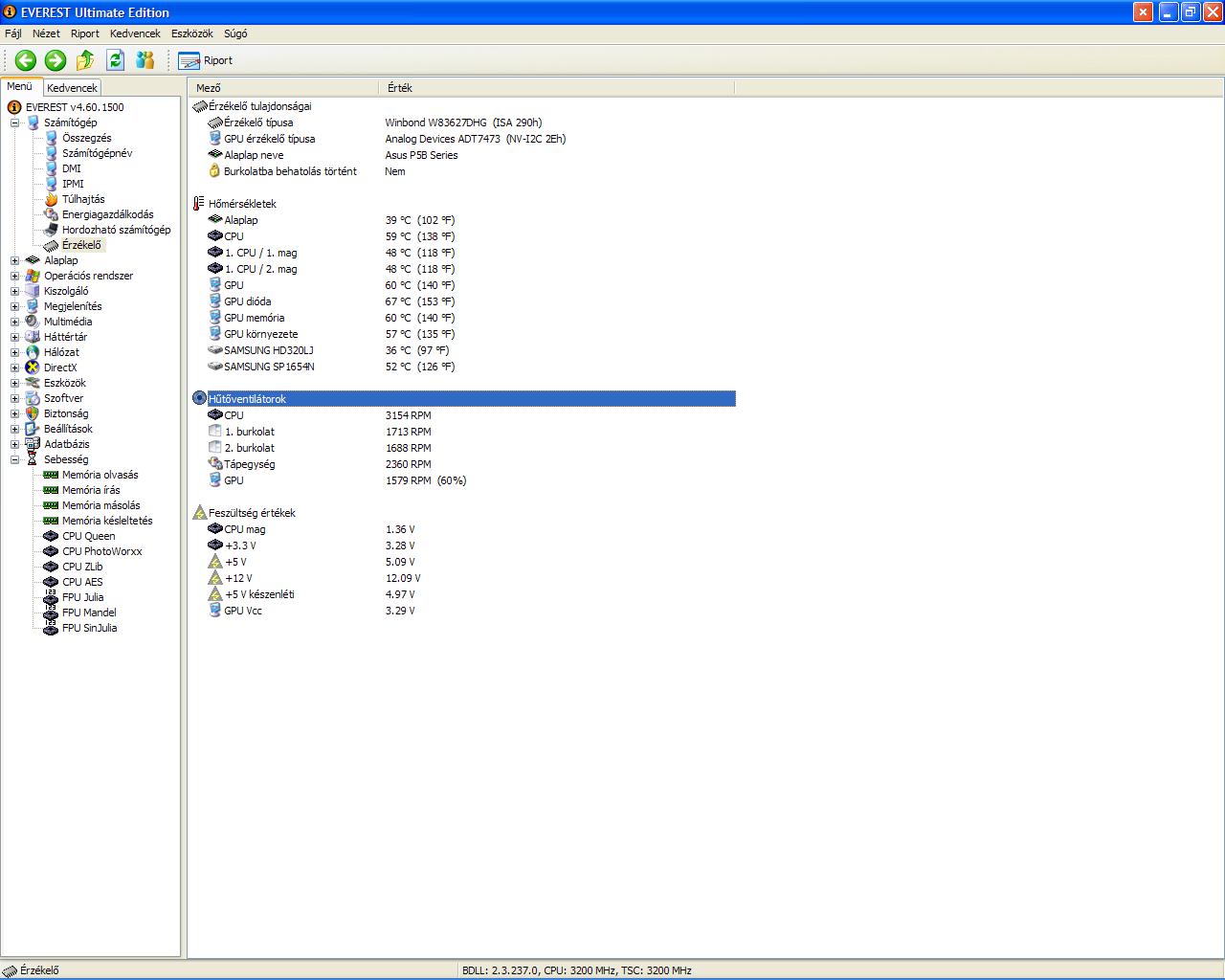Expand the Hálózat tree node

click(14, 352)
